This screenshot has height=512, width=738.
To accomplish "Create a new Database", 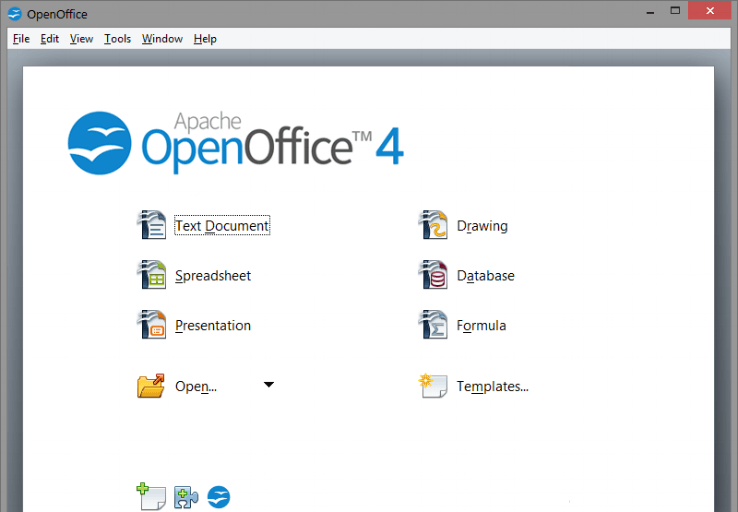I will (x=485, y=275).
